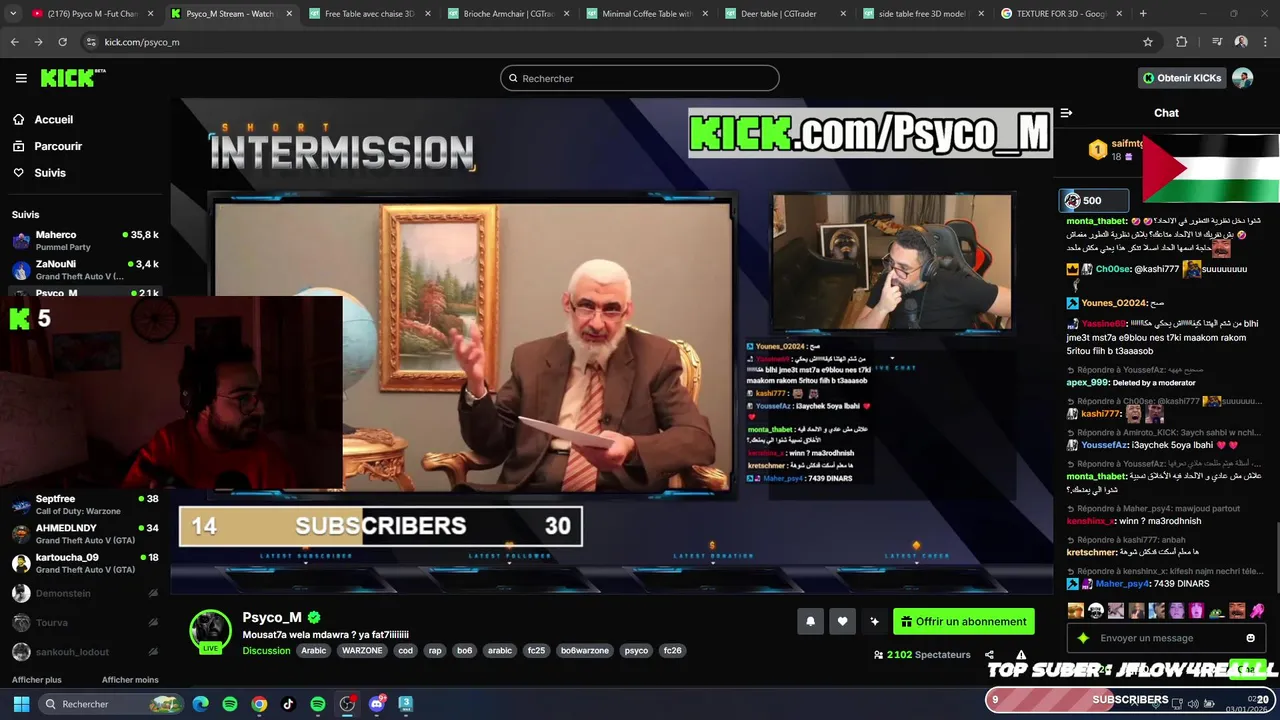Image resolution: width=1280 pixels, height=720 pixels.
Task: Go forward with the browser forward arrow
Action: pos(38,42)
